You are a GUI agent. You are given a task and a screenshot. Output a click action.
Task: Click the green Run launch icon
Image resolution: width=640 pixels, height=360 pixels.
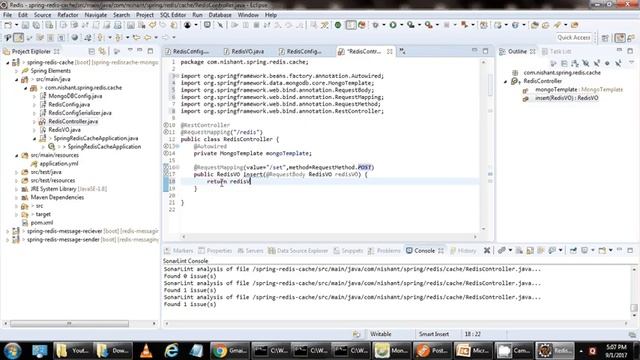pyautogui.click(x=393, y=25)
